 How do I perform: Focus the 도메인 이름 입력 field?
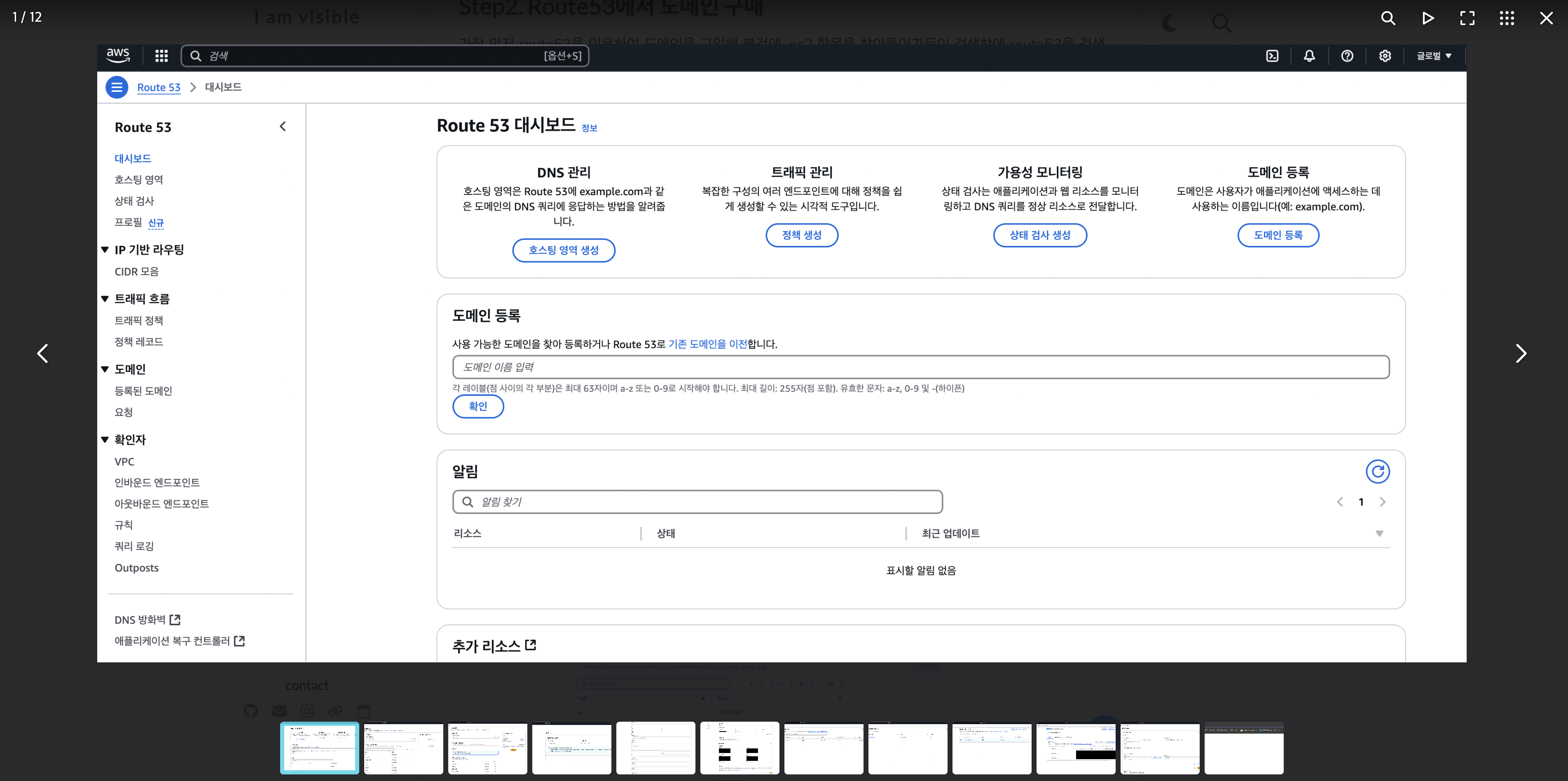tap(920, 367)
